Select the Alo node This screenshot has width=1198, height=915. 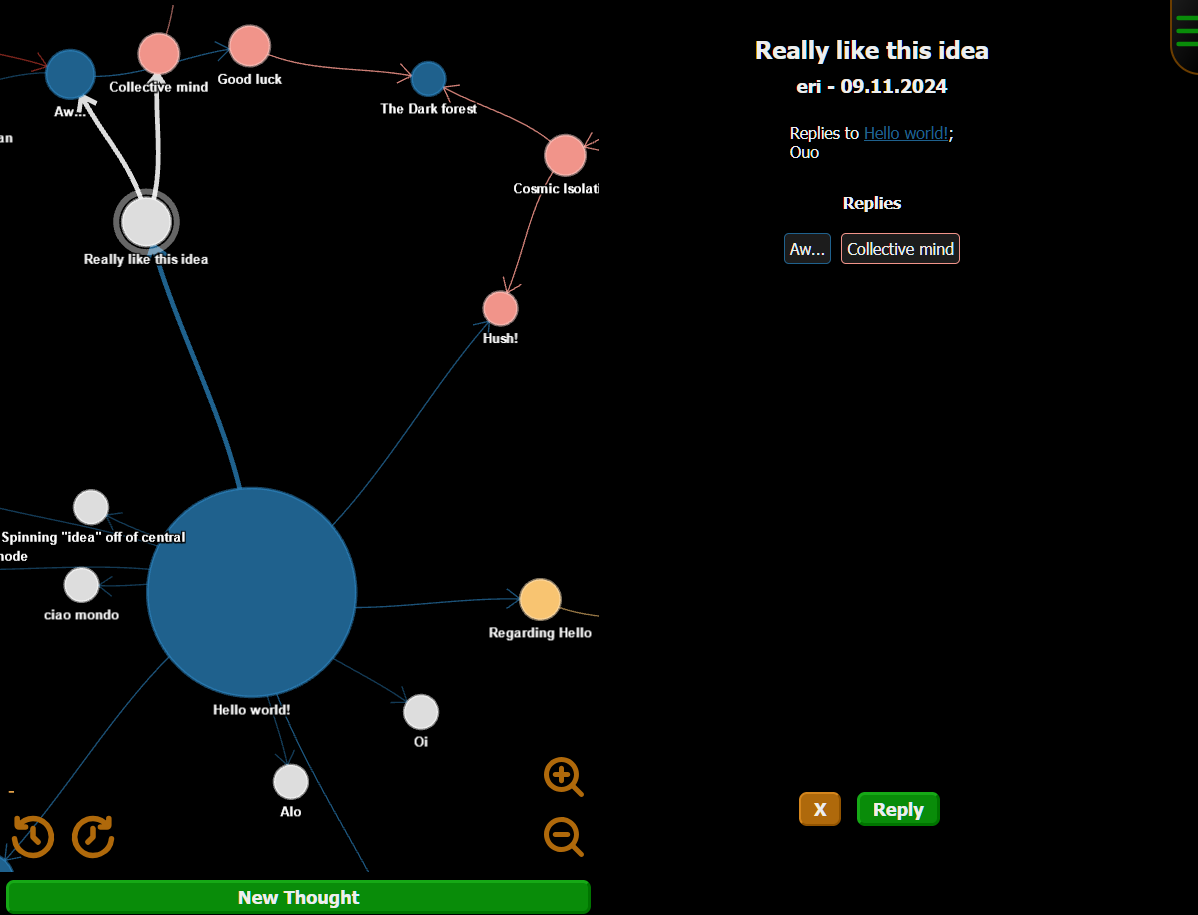290,781
